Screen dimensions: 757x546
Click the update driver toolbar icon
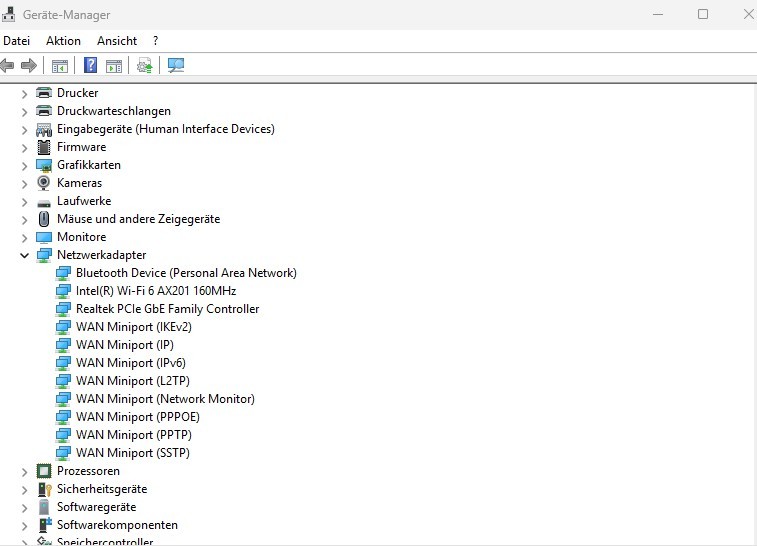pyautogui.click(x=145, y=66)
